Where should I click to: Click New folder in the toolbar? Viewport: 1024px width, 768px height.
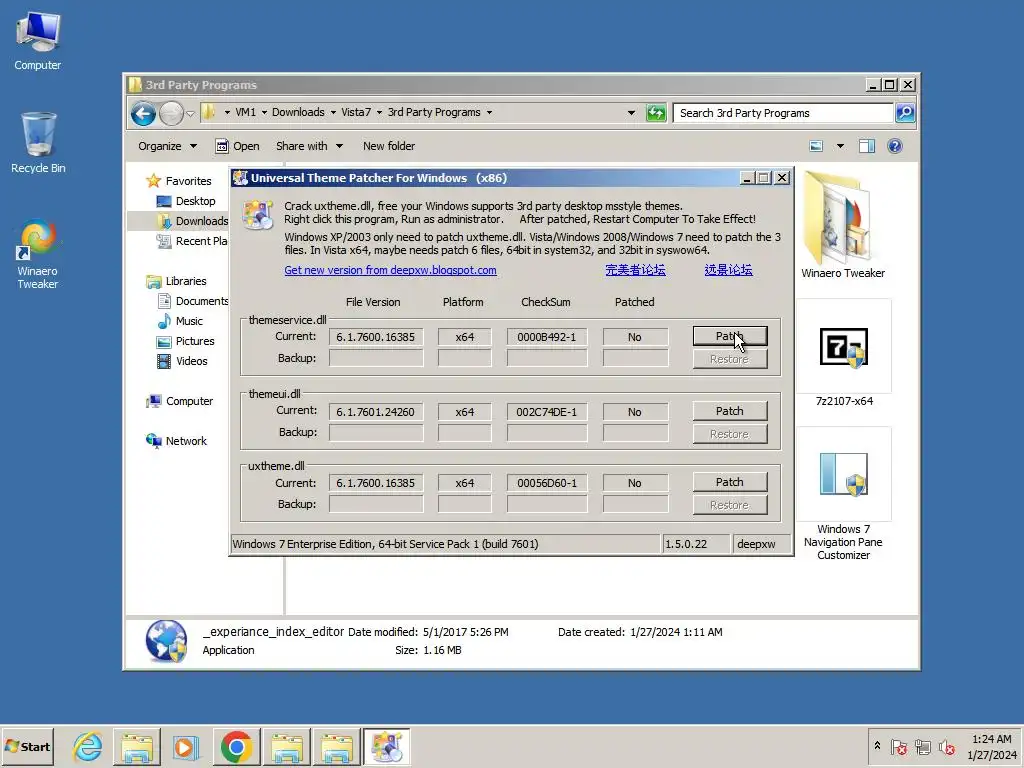(x=389, y=146)
